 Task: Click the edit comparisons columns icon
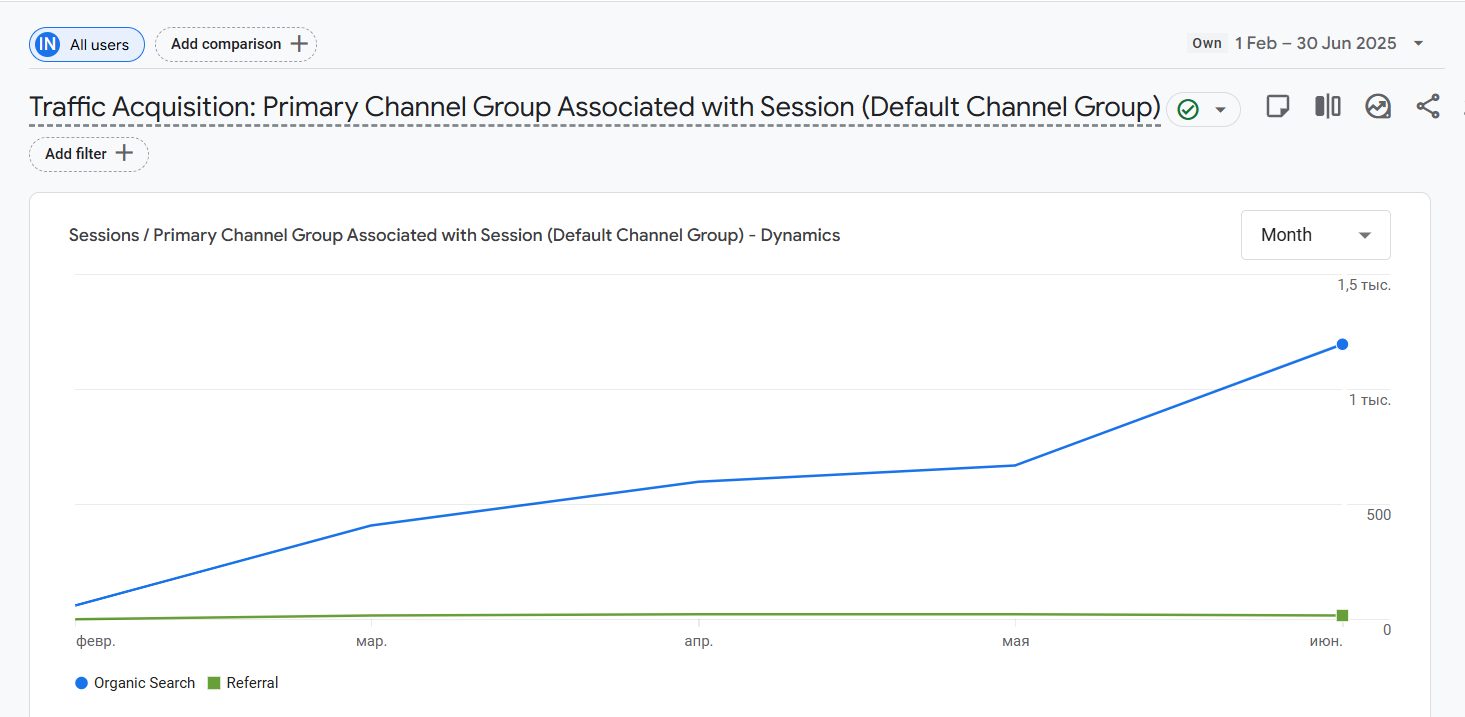coord(1327,107)
